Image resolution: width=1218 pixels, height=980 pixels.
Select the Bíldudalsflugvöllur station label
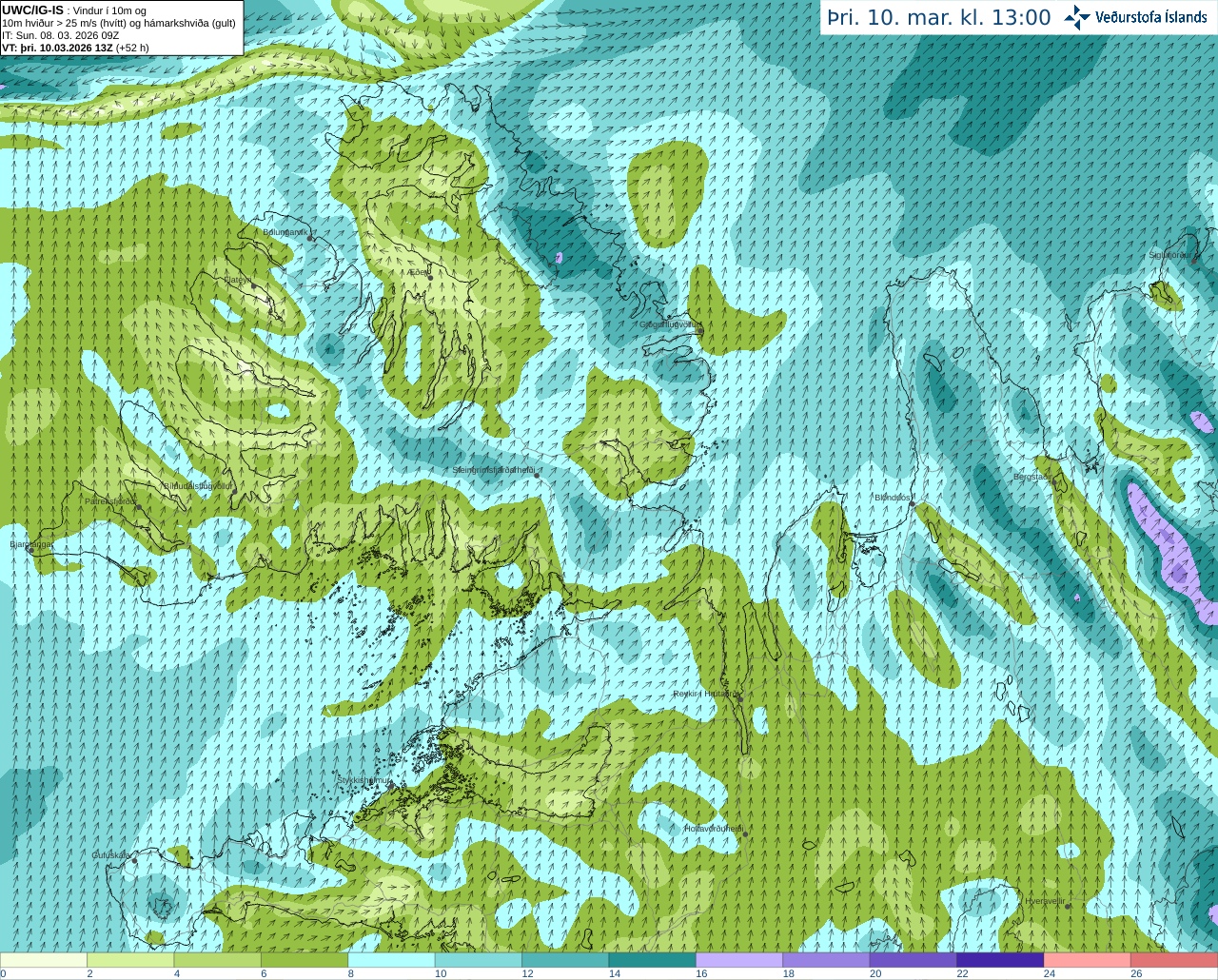pyautogui.click(x=199, y=485)
